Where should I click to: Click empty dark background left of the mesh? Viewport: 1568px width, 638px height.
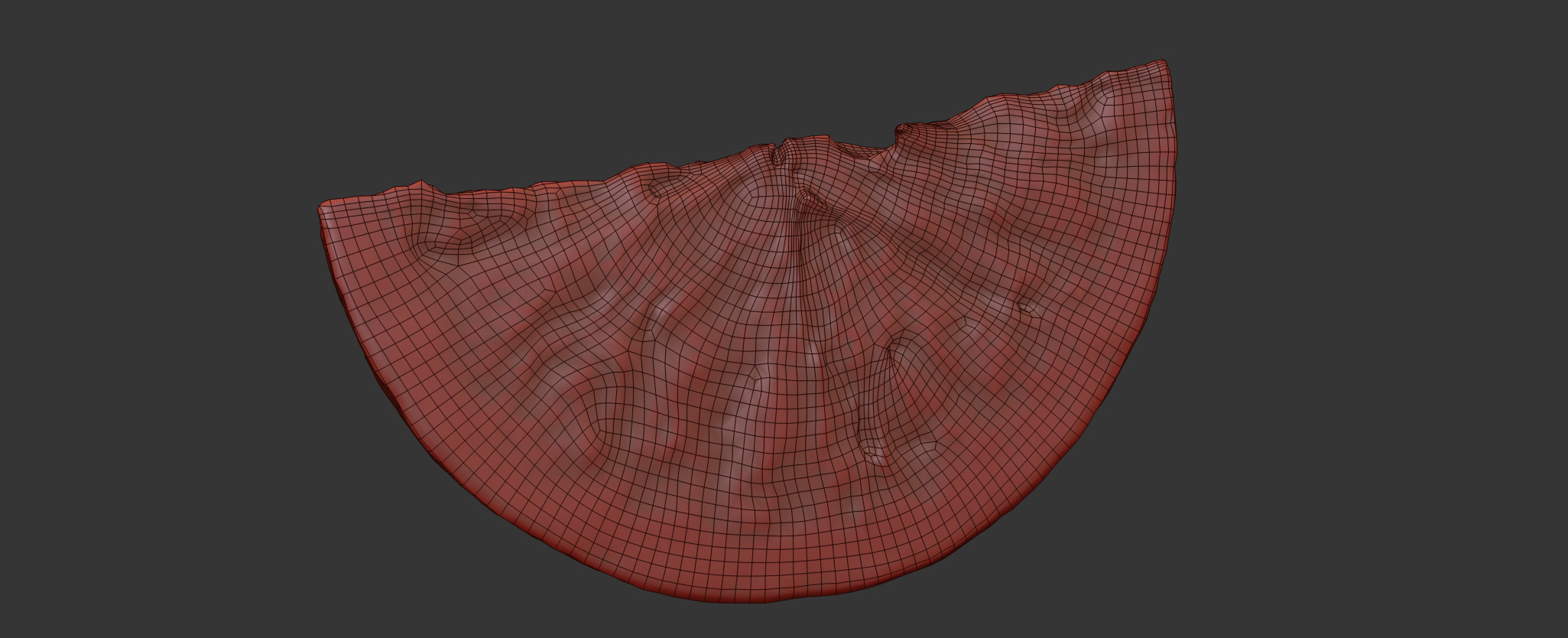click(153, 344)
